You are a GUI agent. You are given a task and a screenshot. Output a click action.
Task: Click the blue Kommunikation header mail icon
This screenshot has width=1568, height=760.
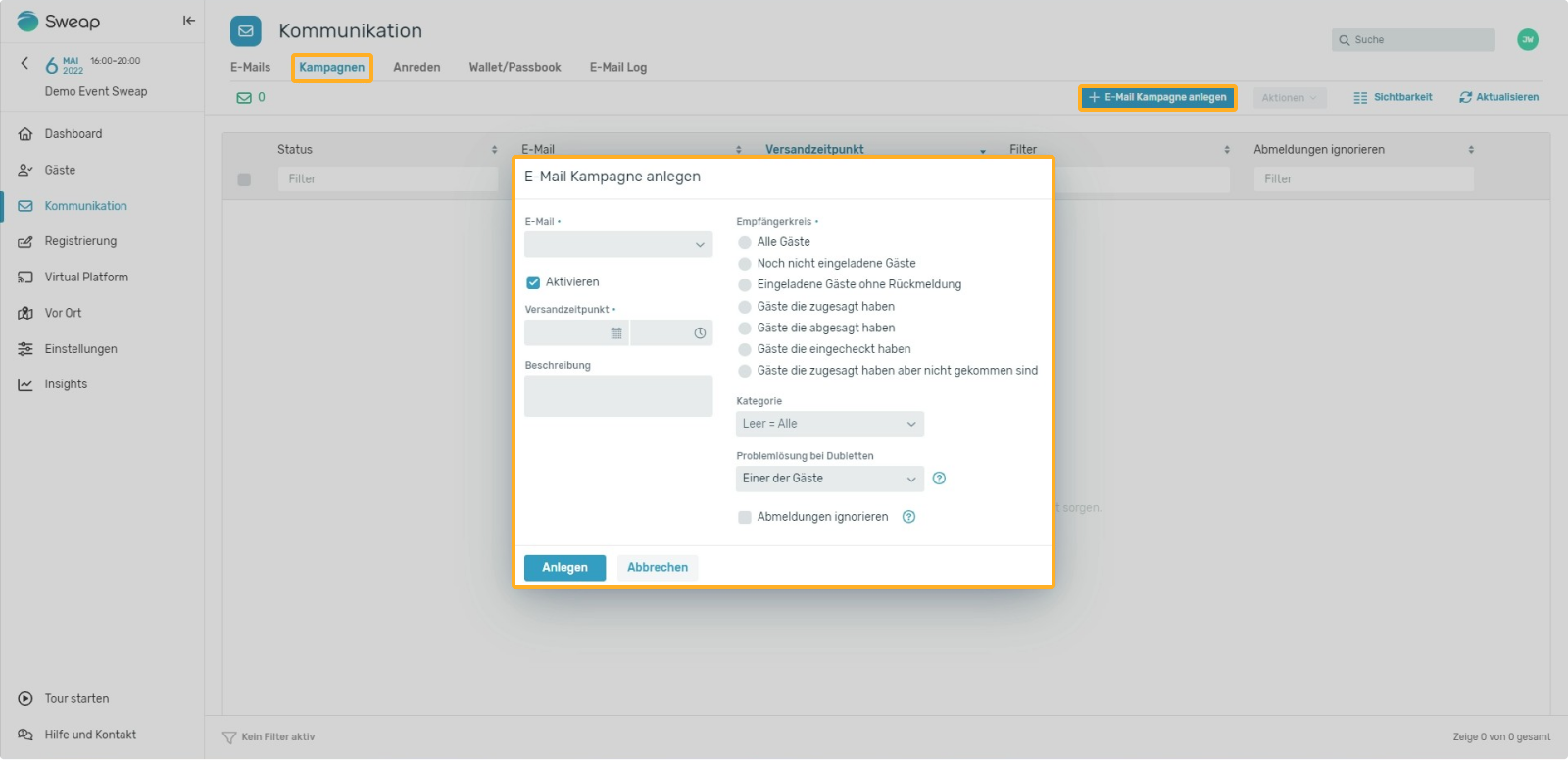[246, 31]
